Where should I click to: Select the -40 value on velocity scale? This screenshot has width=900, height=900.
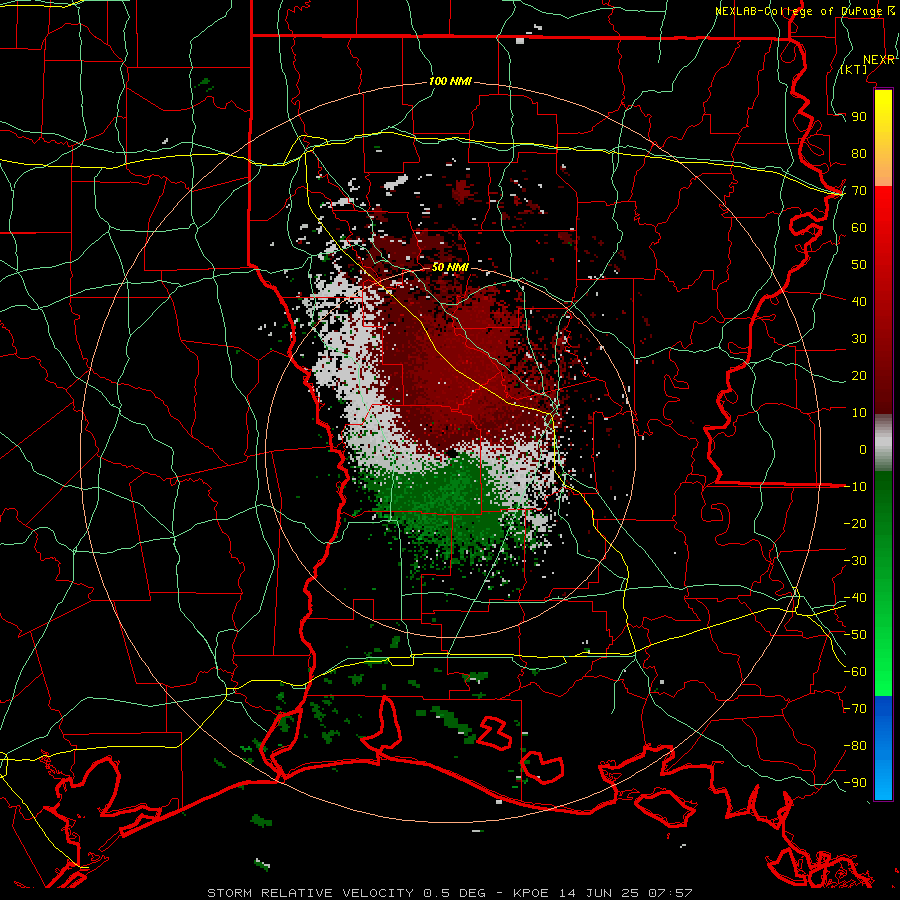[x=855, y=598]
